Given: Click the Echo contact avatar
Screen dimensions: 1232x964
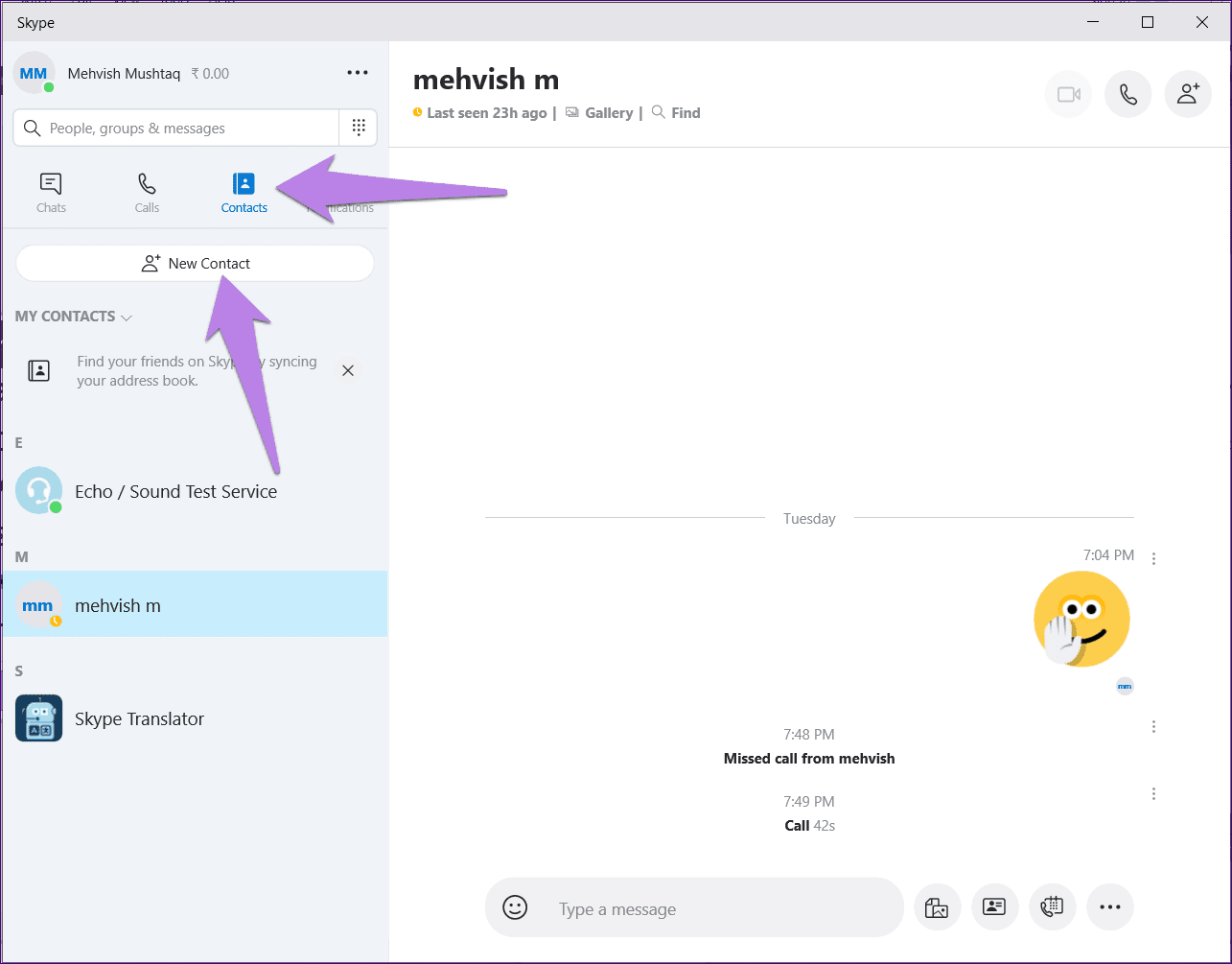Looking at the screenshot, I should (x=38, y=490).
